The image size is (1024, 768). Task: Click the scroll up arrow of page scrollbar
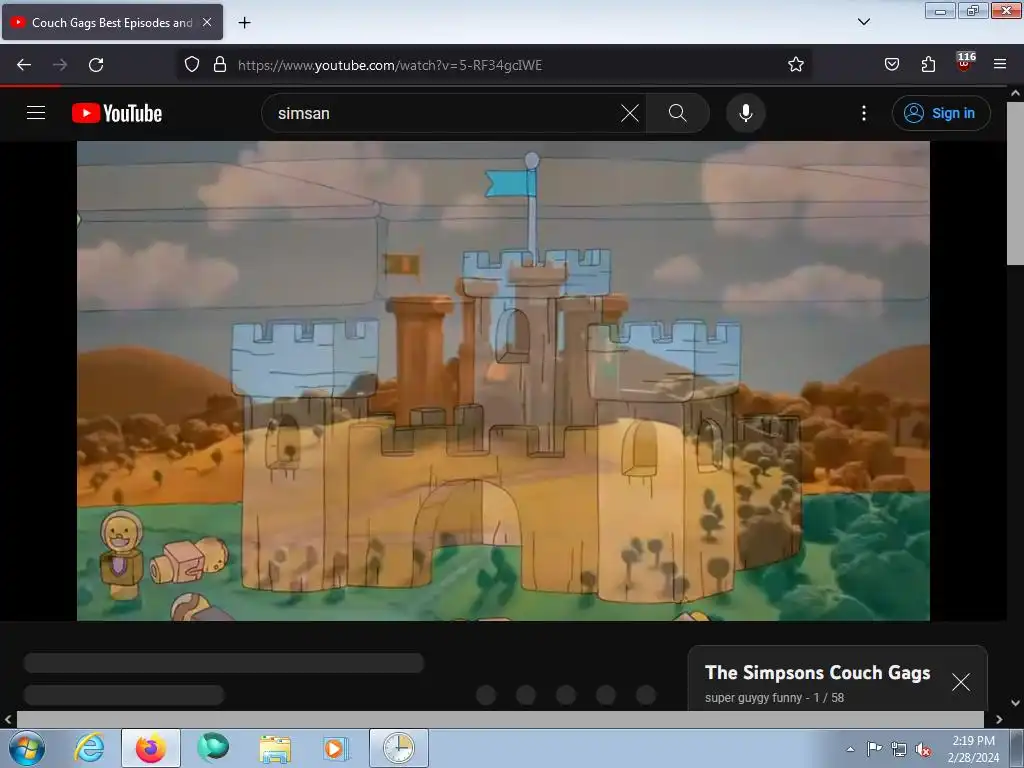tap(1015, 93)
